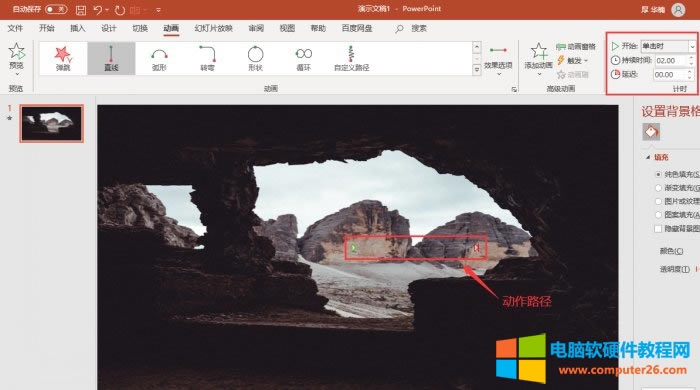Toggle the 自动保存 autosave switch
The width and height of the screenshot is (700, 390).
tap(56, 9)
